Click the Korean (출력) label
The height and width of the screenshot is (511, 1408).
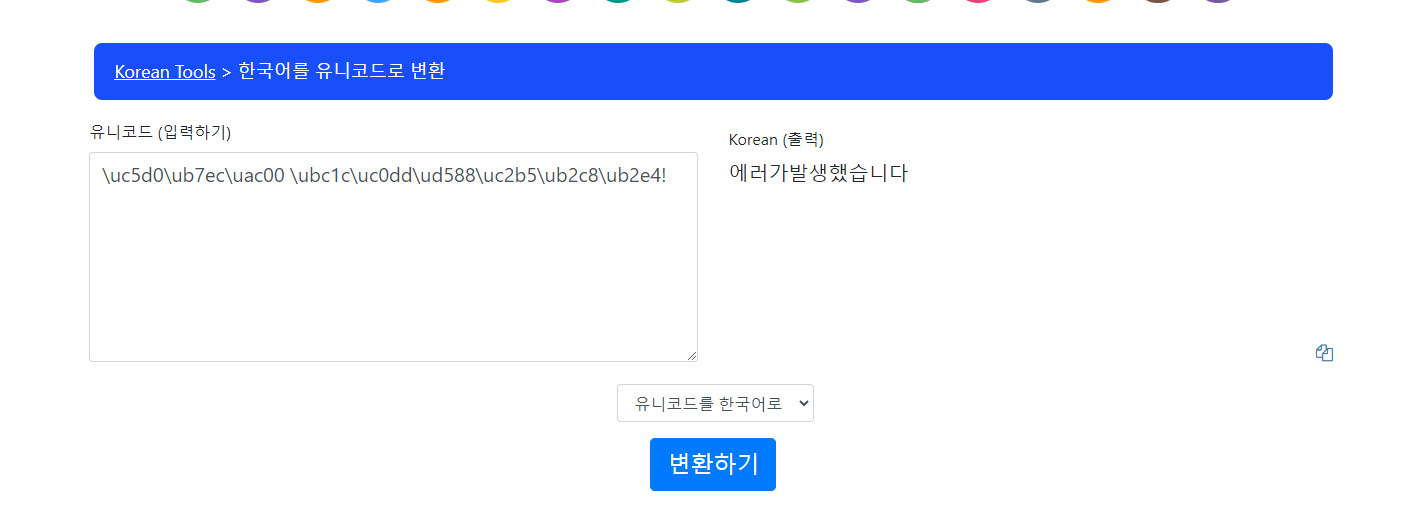pos(776,139)
